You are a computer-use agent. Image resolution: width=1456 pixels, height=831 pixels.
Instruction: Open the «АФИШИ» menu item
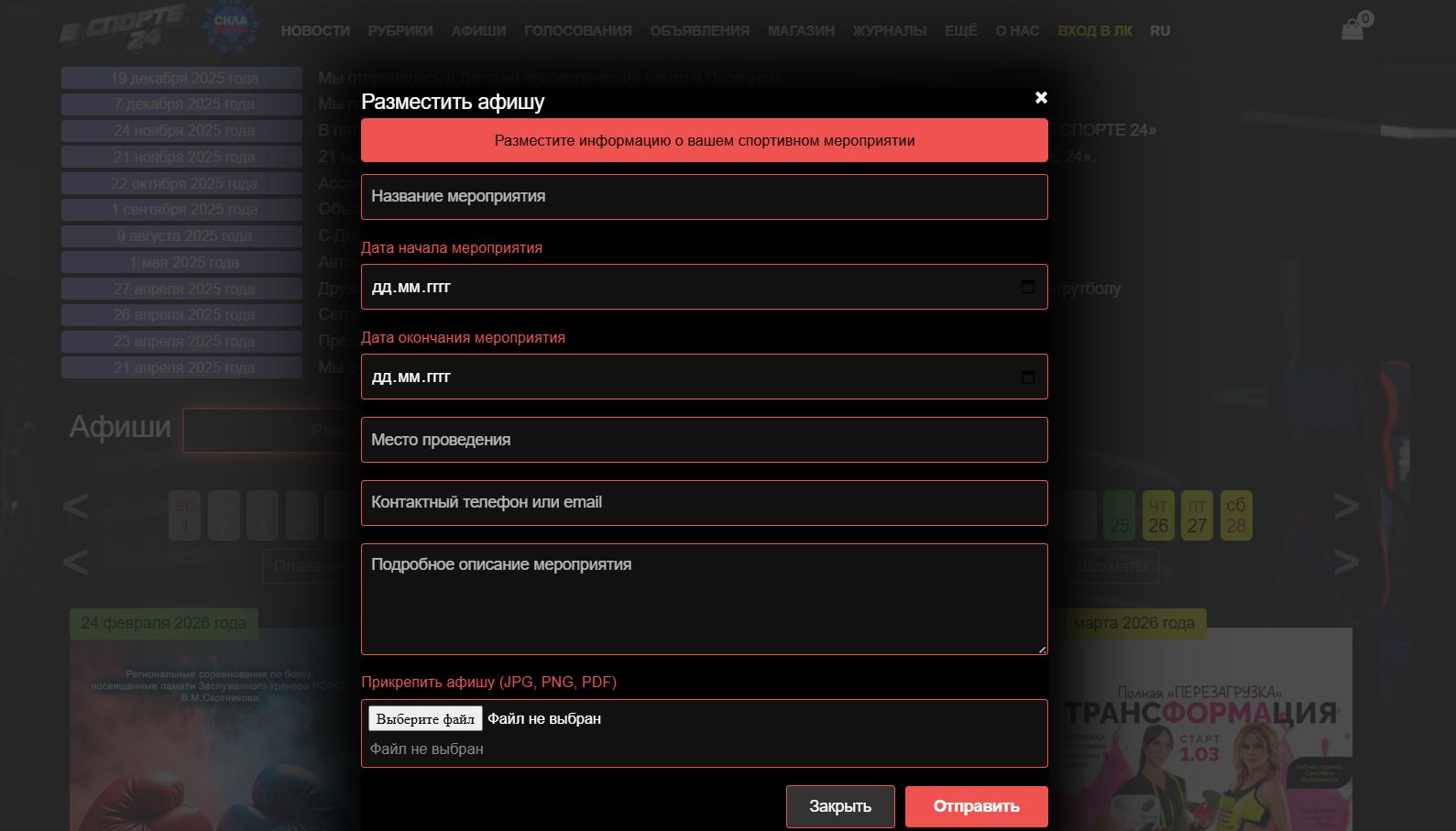click(x=478, y=30)
